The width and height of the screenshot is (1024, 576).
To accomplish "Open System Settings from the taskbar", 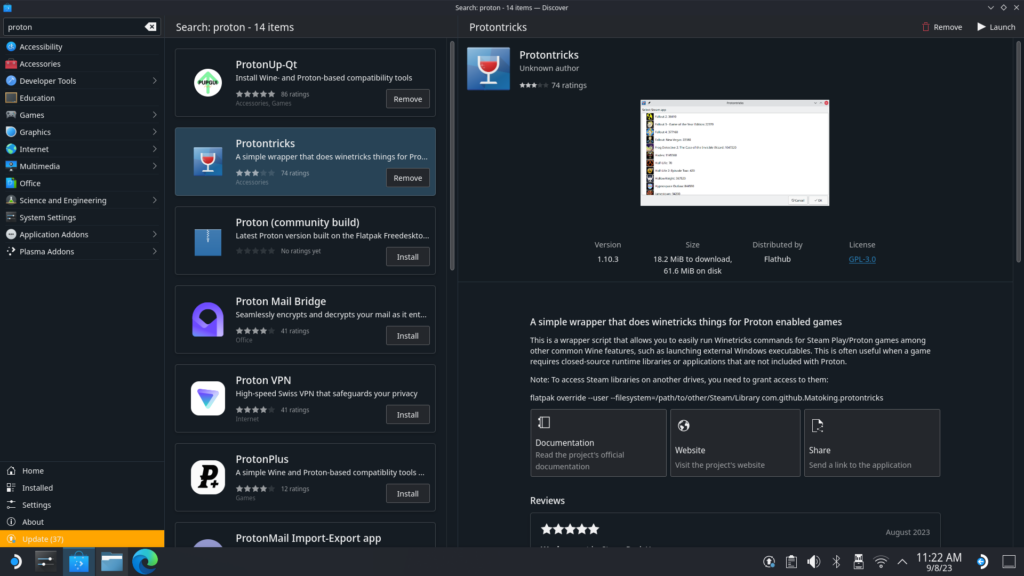I will pos(46,562).
